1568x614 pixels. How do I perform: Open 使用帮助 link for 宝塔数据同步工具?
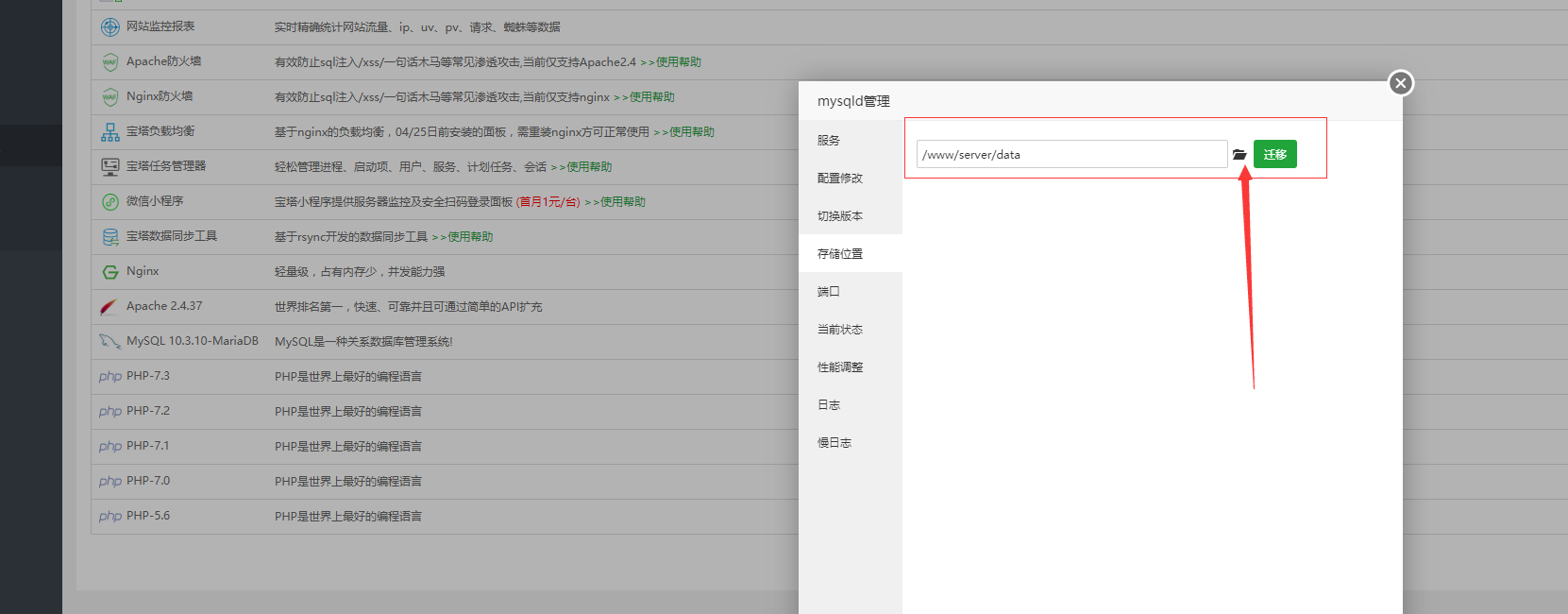click(x=462, y=236)
